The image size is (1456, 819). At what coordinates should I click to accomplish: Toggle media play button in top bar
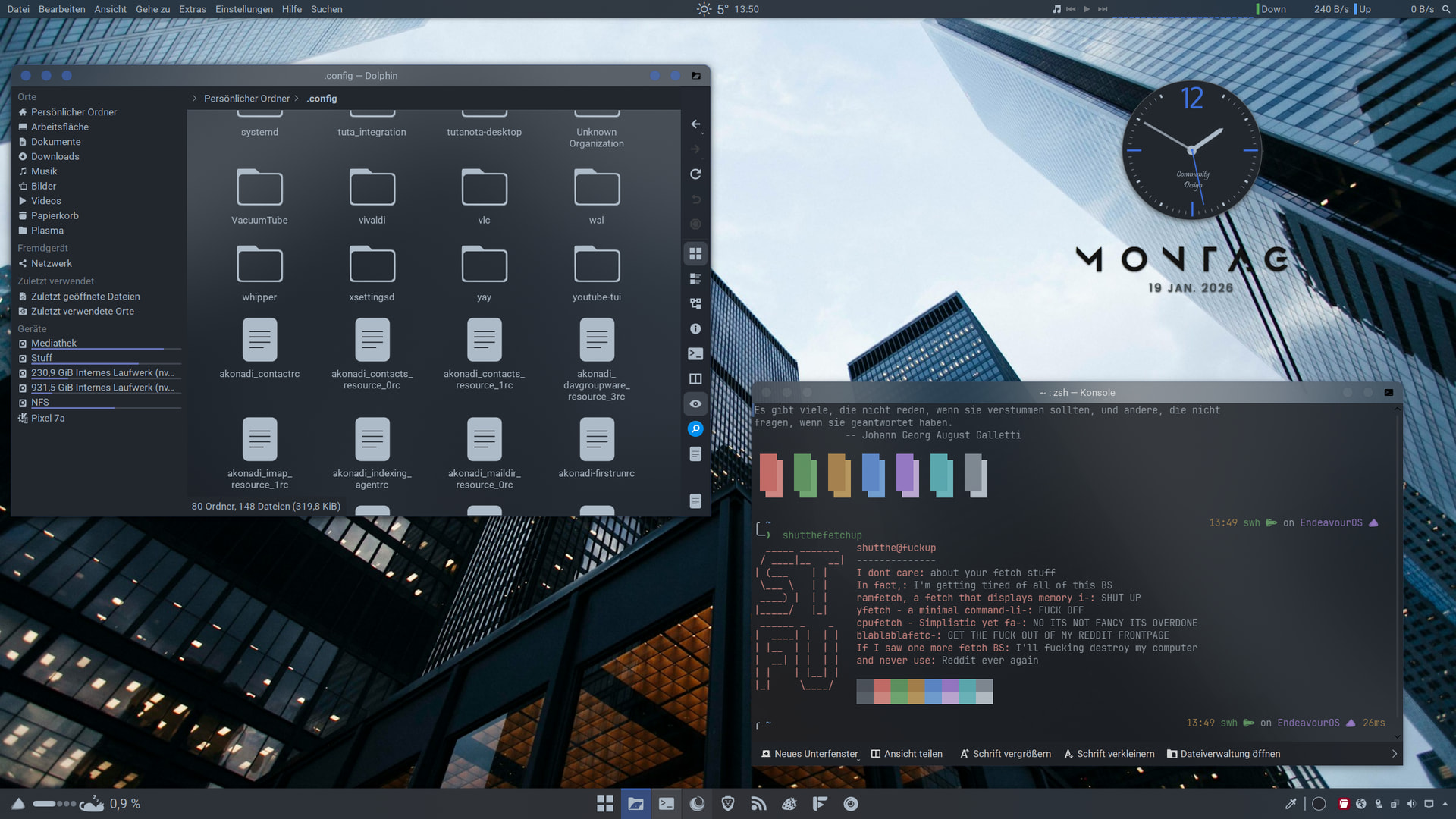coord(1087,9)
